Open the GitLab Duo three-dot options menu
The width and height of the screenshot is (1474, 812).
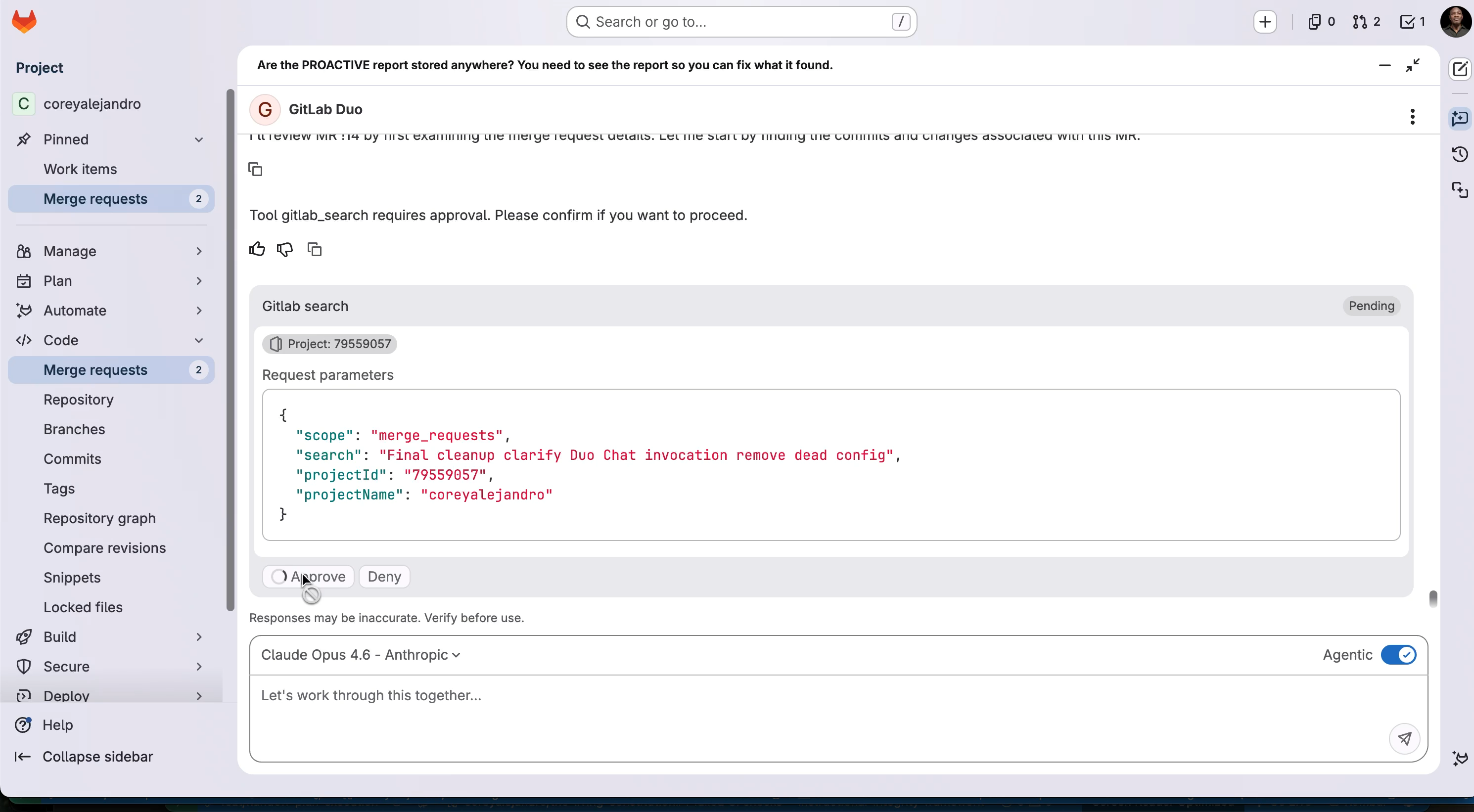1412,117
